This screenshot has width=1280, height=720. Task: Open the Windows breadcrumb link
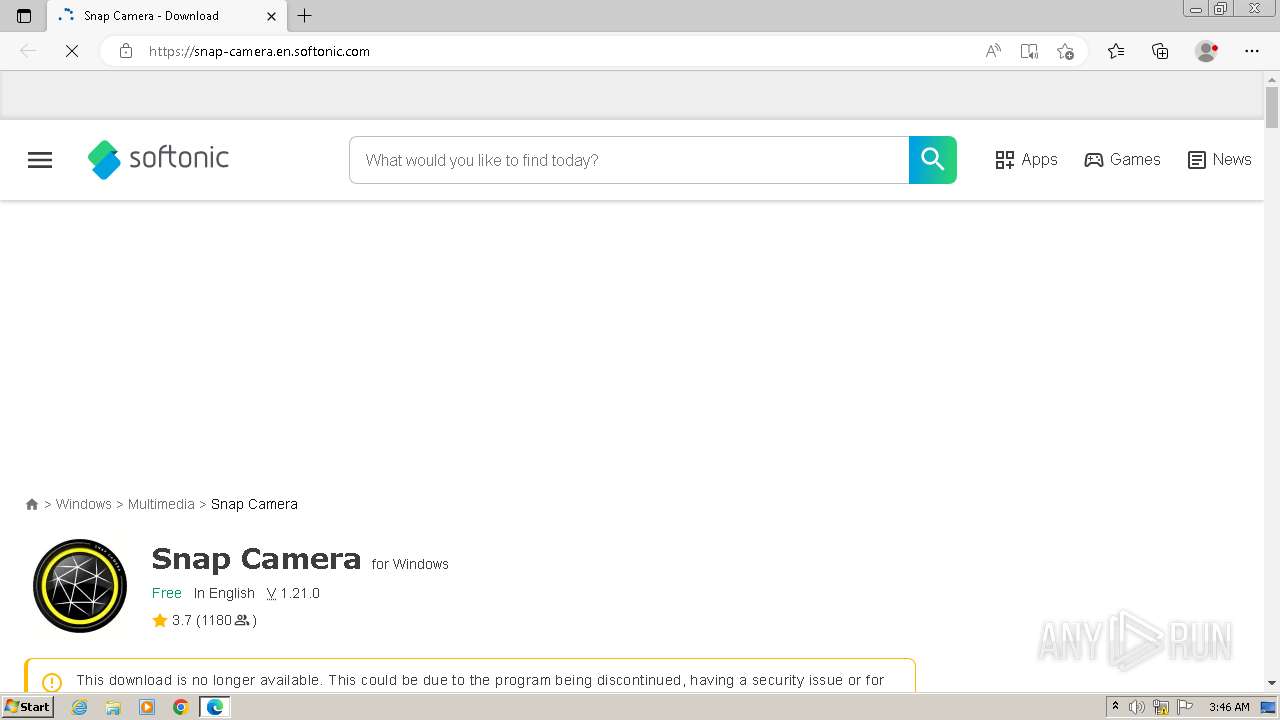[x=84, y=504]
